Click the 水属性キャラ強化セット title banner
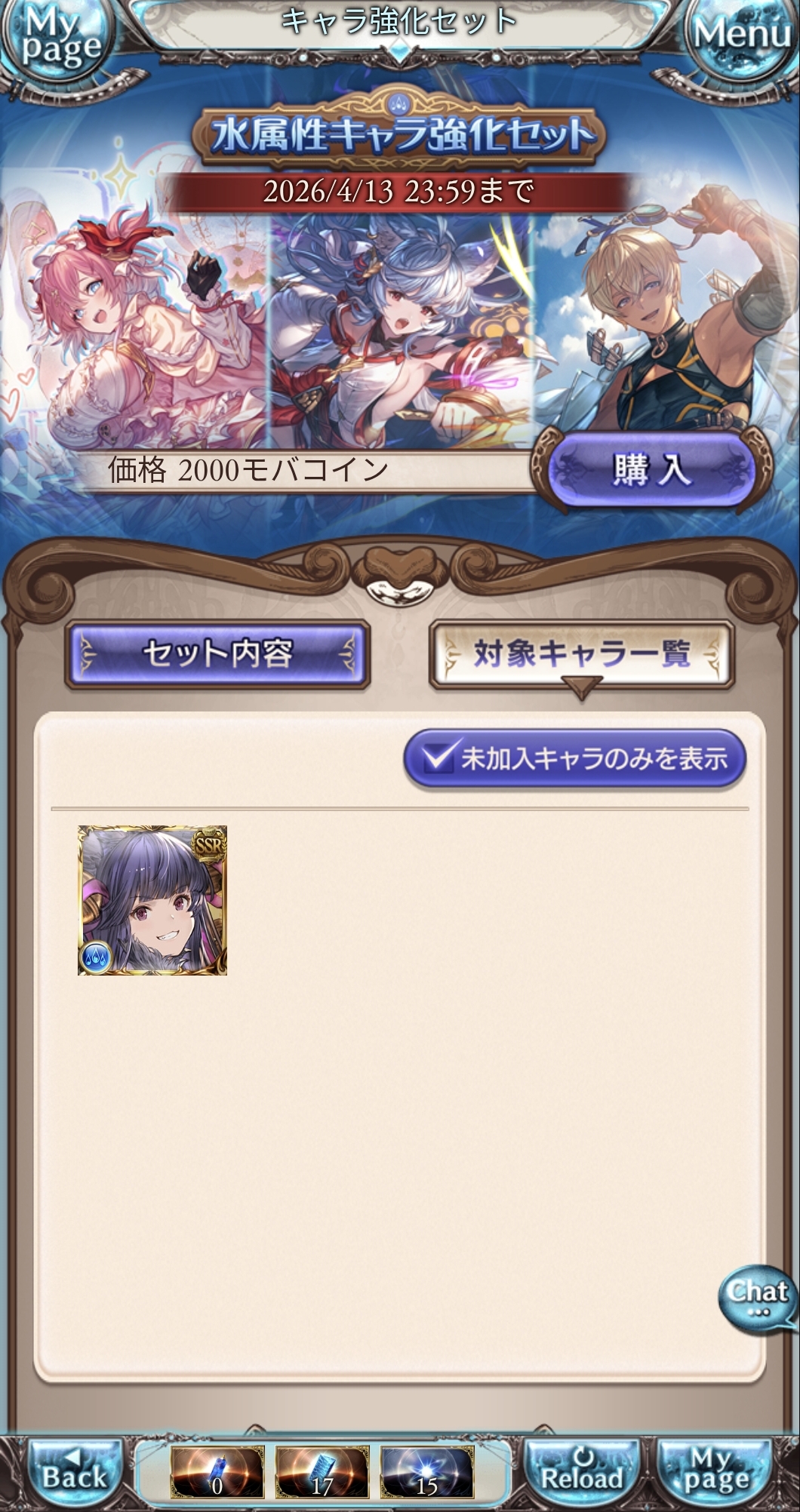Screen dimensions: 800x1512 (x=398, y=134)
